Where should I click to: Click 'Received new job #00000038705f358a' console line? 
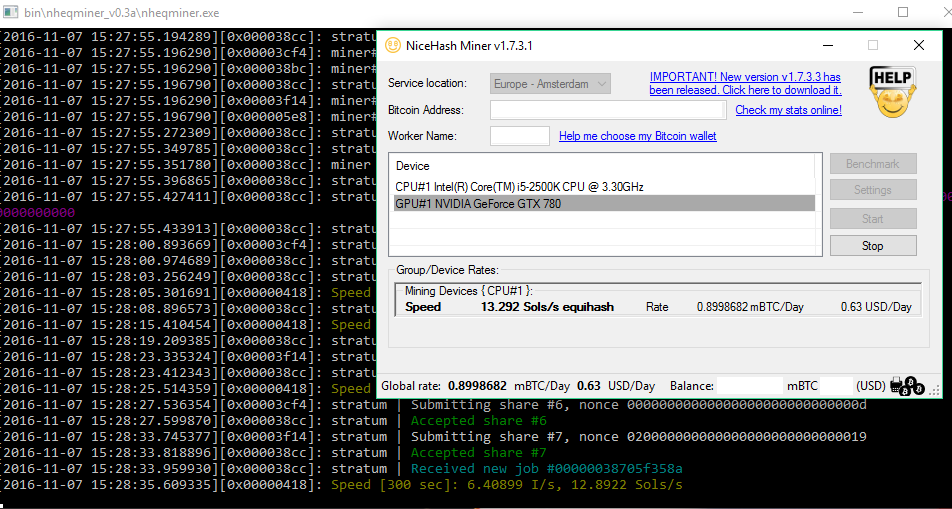tap(546, 468)
